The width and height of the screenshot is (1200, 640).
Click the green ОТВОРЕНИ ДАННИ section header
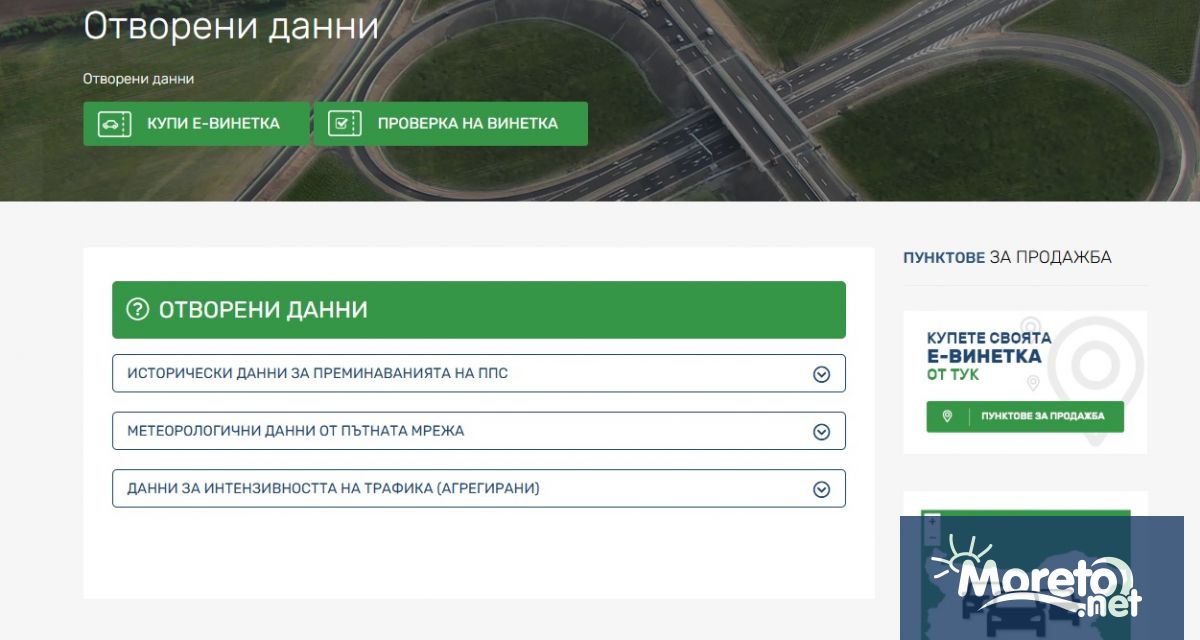[x=479, y=310]
